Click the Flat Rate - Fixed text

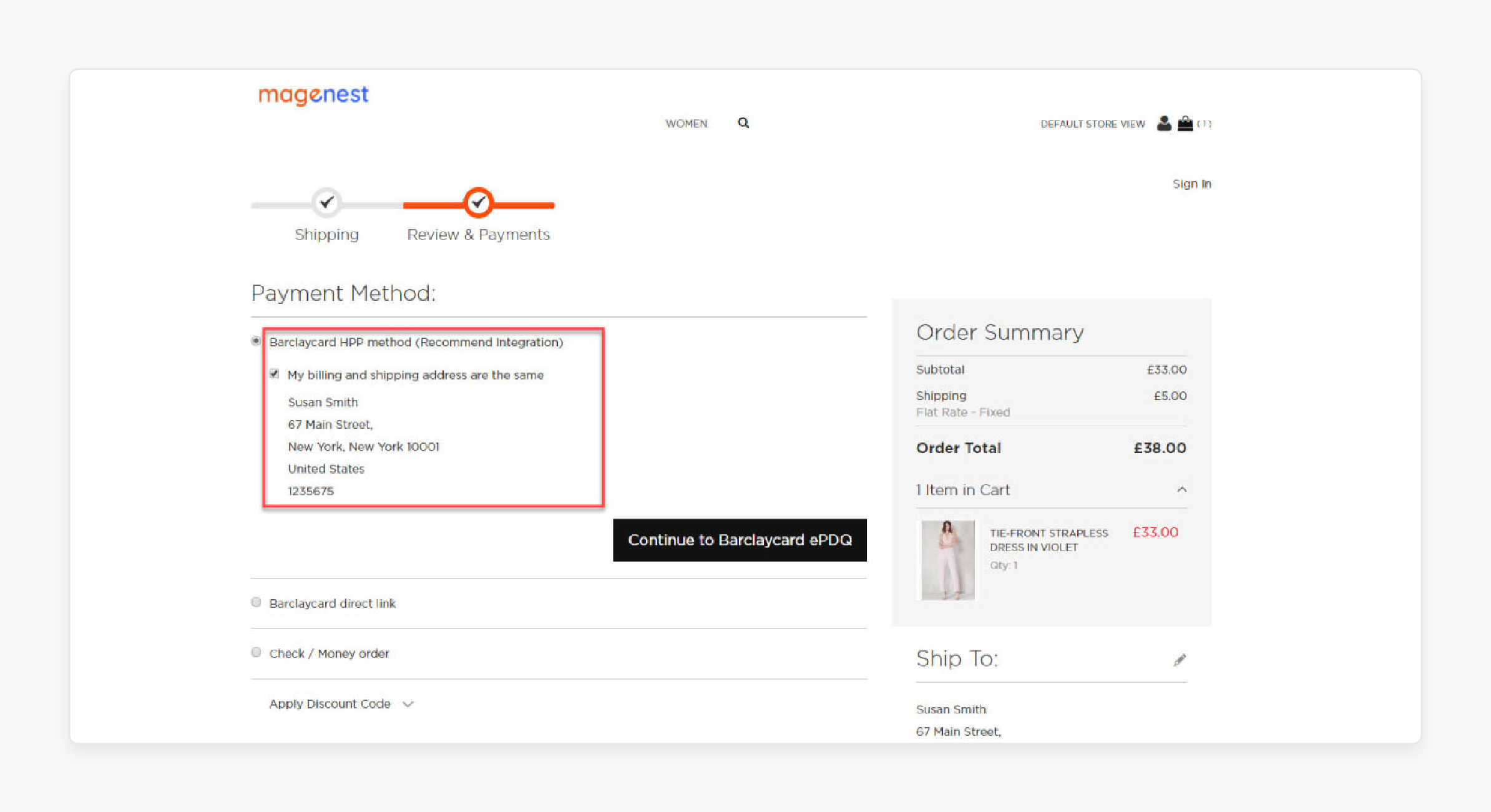962,413
